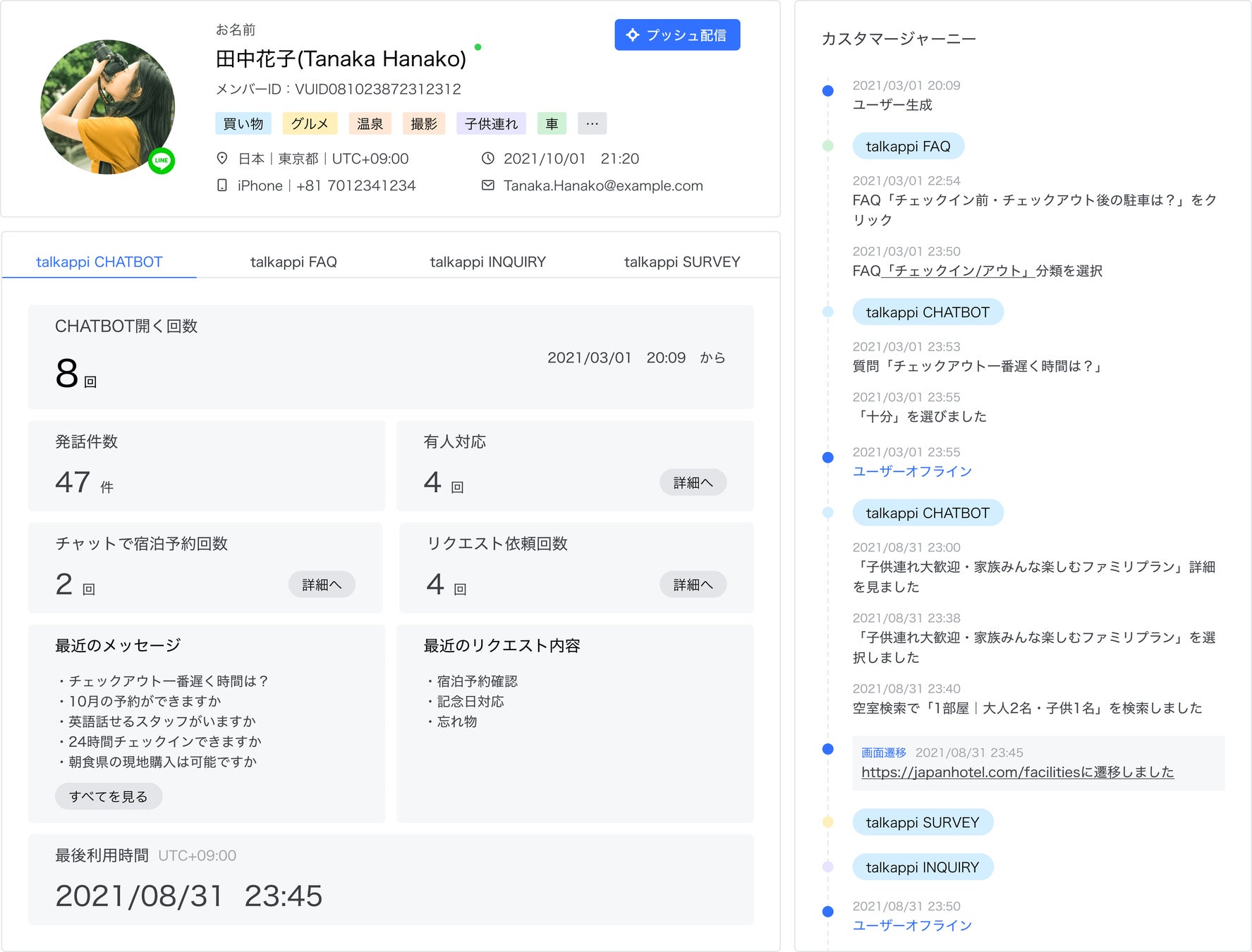Click ユーザーオフライン dated 2021/08/31 23:50
The width and height of the screenshot is (1252, 952).
point(912,925)
